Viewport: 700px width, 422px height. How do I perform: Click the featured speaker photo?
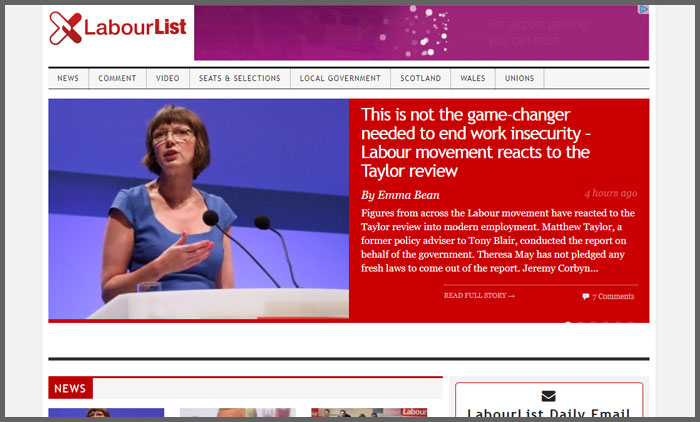(199, 209)
